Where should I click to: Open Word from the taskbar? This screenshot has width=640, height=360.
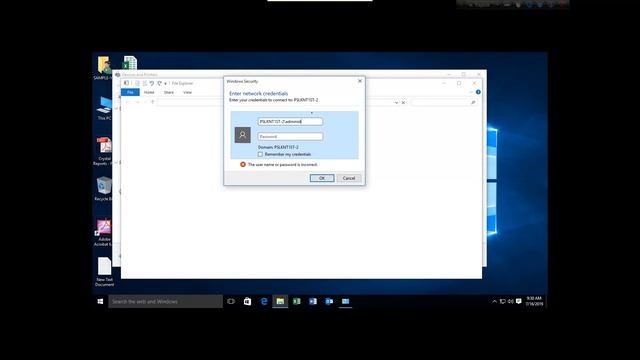pos(313,302)
